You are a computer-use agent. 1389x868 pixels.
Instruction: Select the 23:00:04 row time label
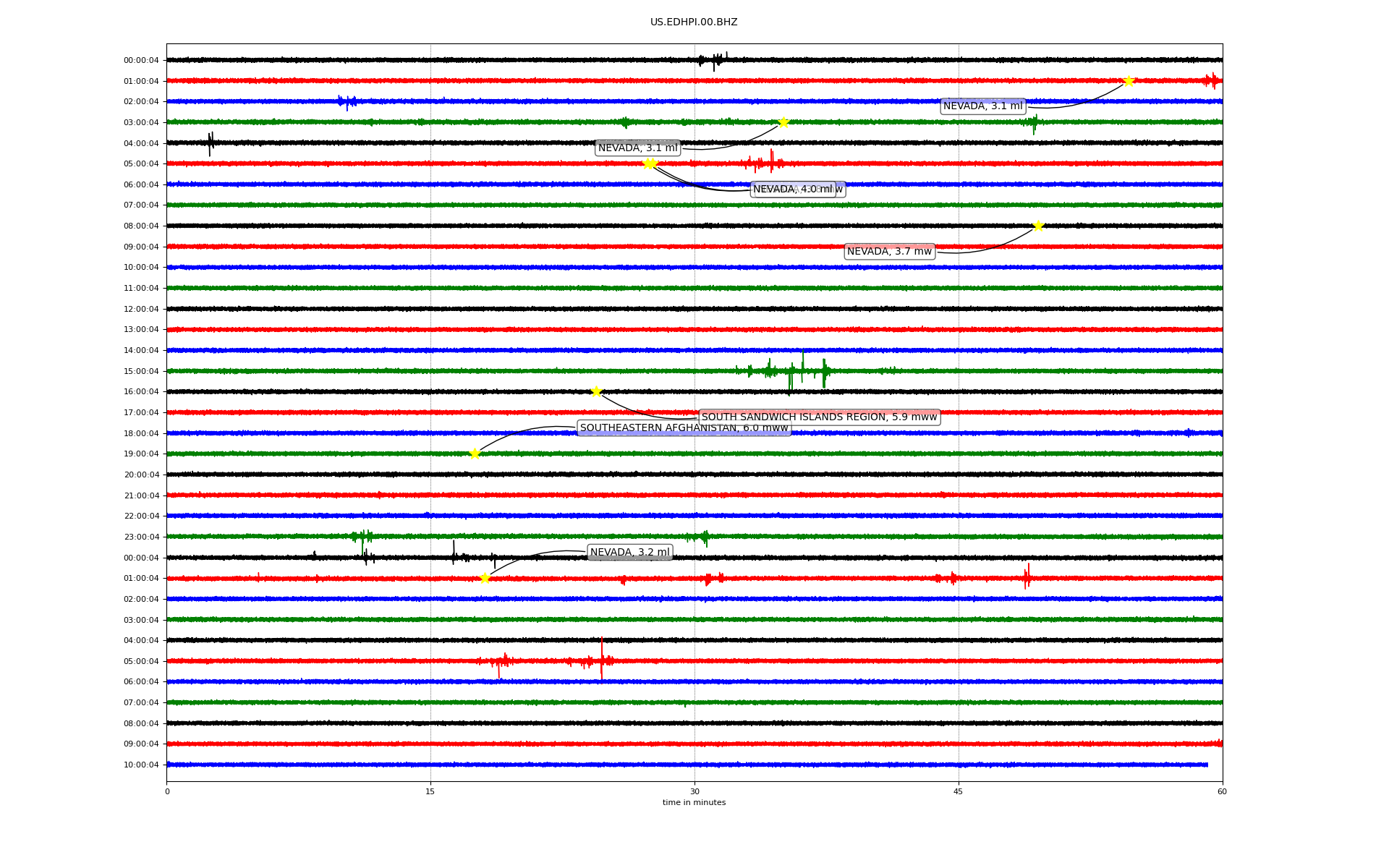(141, 537)
